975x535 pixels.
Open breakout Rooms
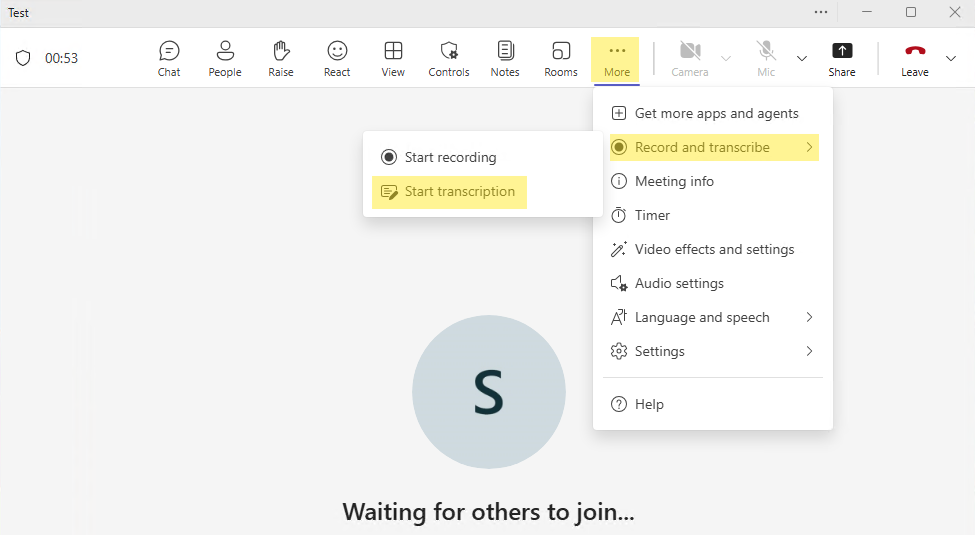coord(561,58)
